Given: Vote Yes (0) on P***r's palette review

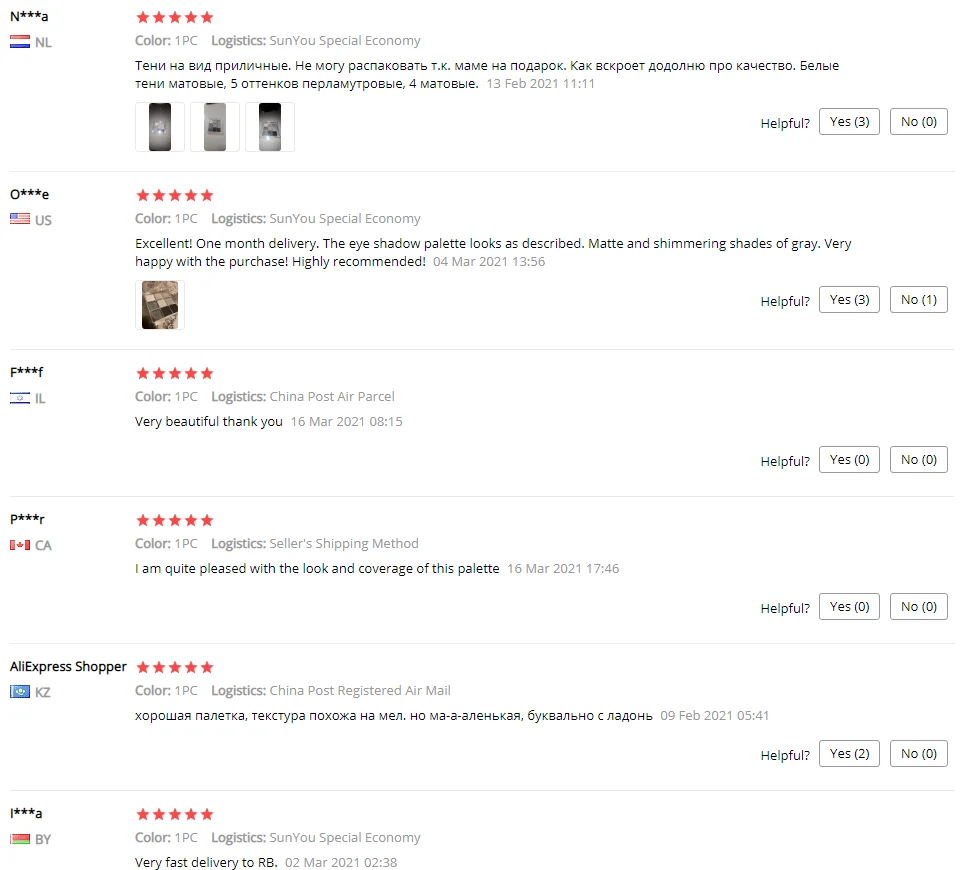Looking at the screenshot, I should [x=849, y=607].
